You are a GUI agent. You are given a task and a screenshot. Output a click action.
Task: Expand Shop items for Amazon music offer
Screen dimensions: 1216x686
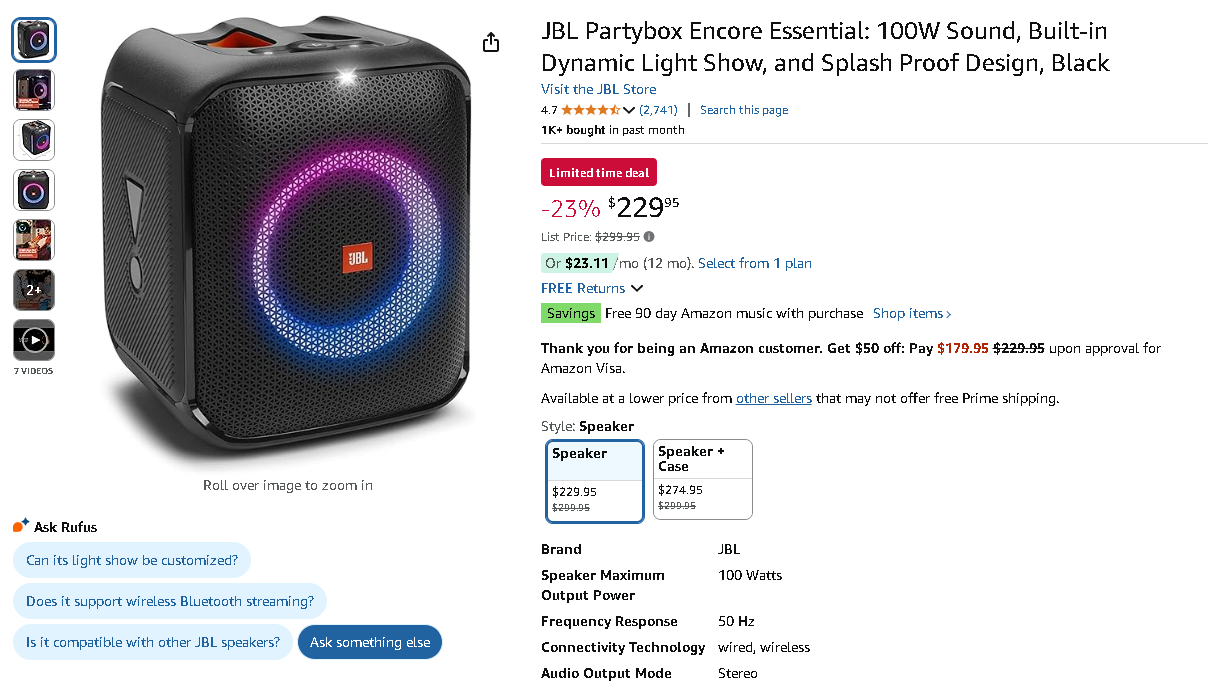click(910, 313)
